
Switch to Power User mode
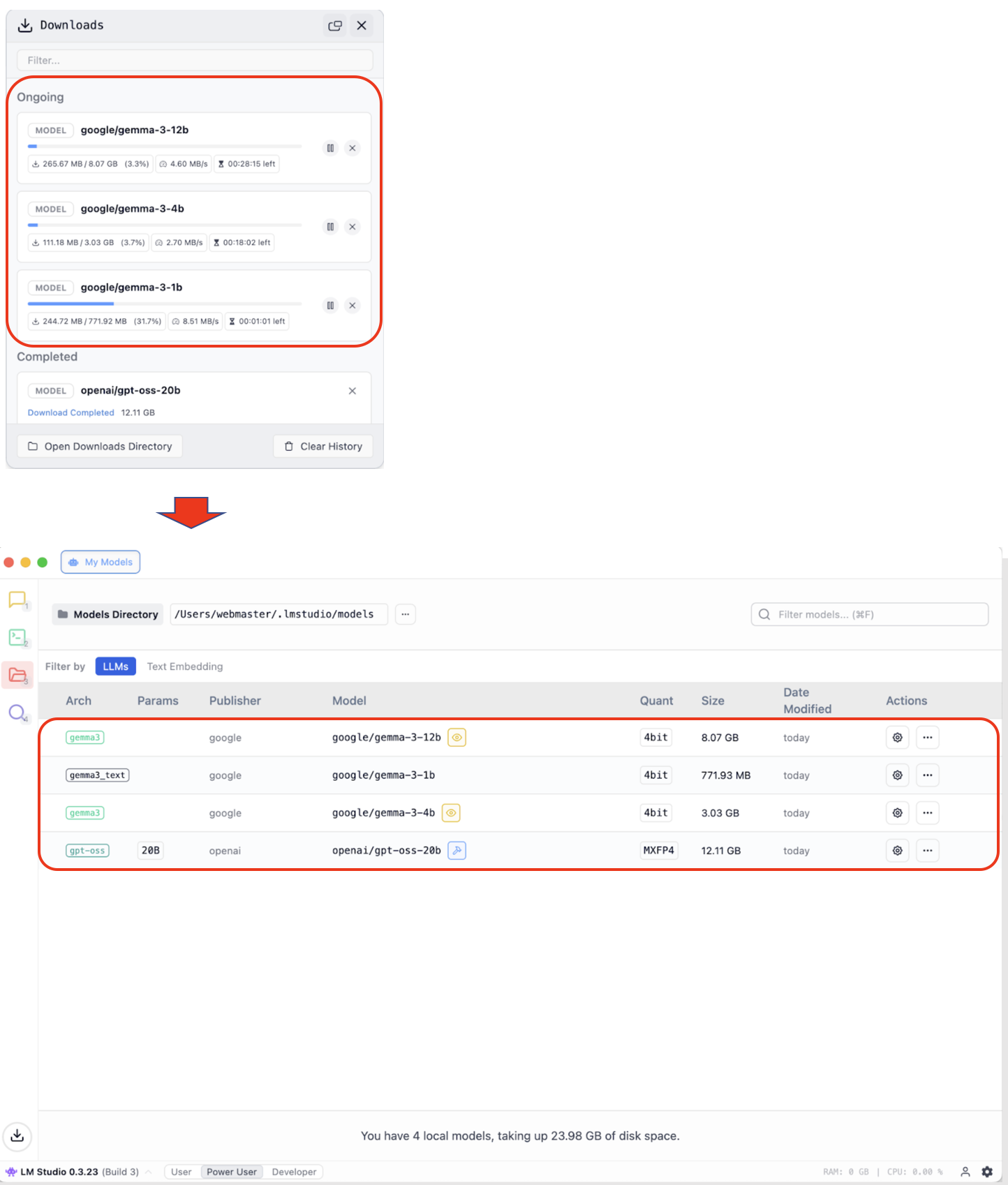click(232, 1172)
